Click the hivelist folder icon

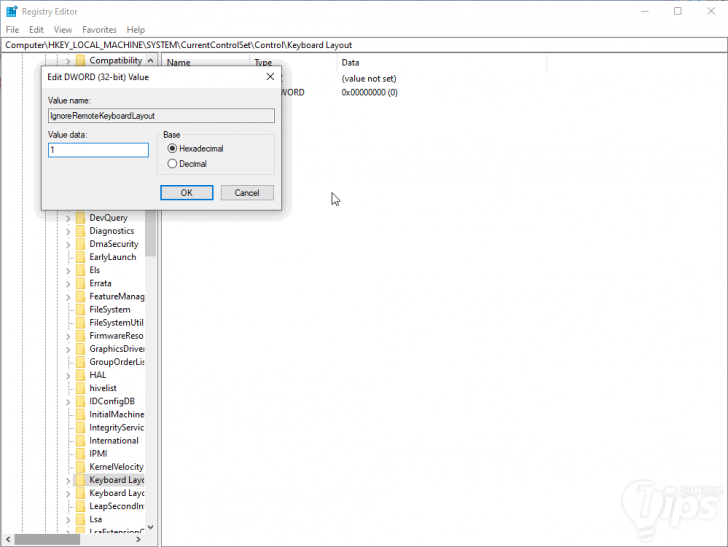coord(80,388)
